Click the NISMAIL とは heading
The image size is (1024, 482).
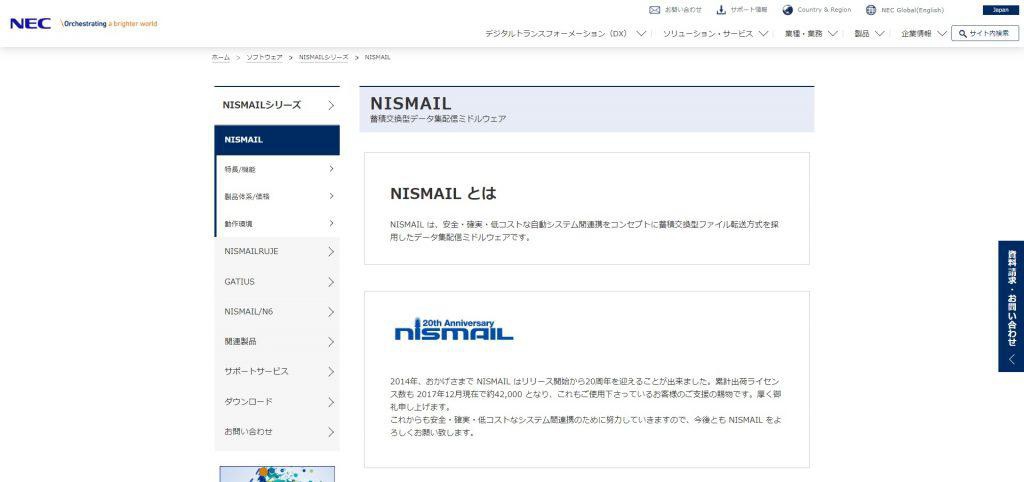(443, 193)
